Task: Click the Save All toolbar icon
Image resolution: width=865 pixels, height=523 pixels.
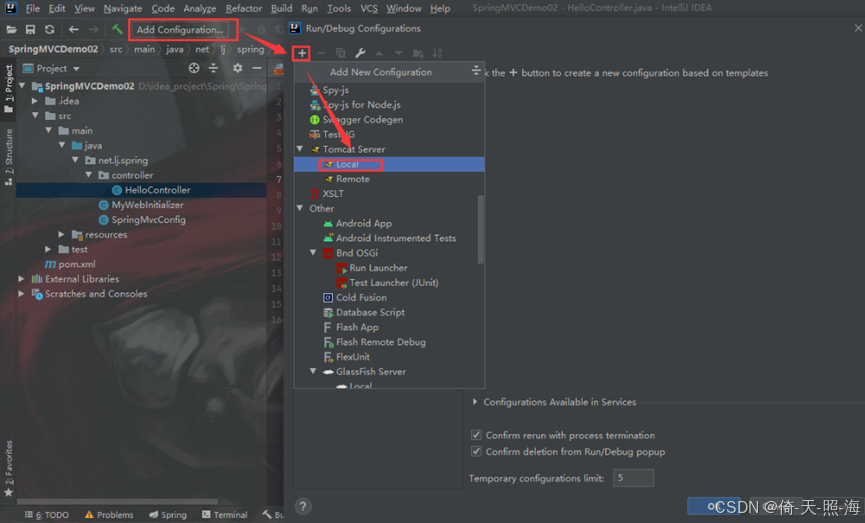Action: (30, 30)
